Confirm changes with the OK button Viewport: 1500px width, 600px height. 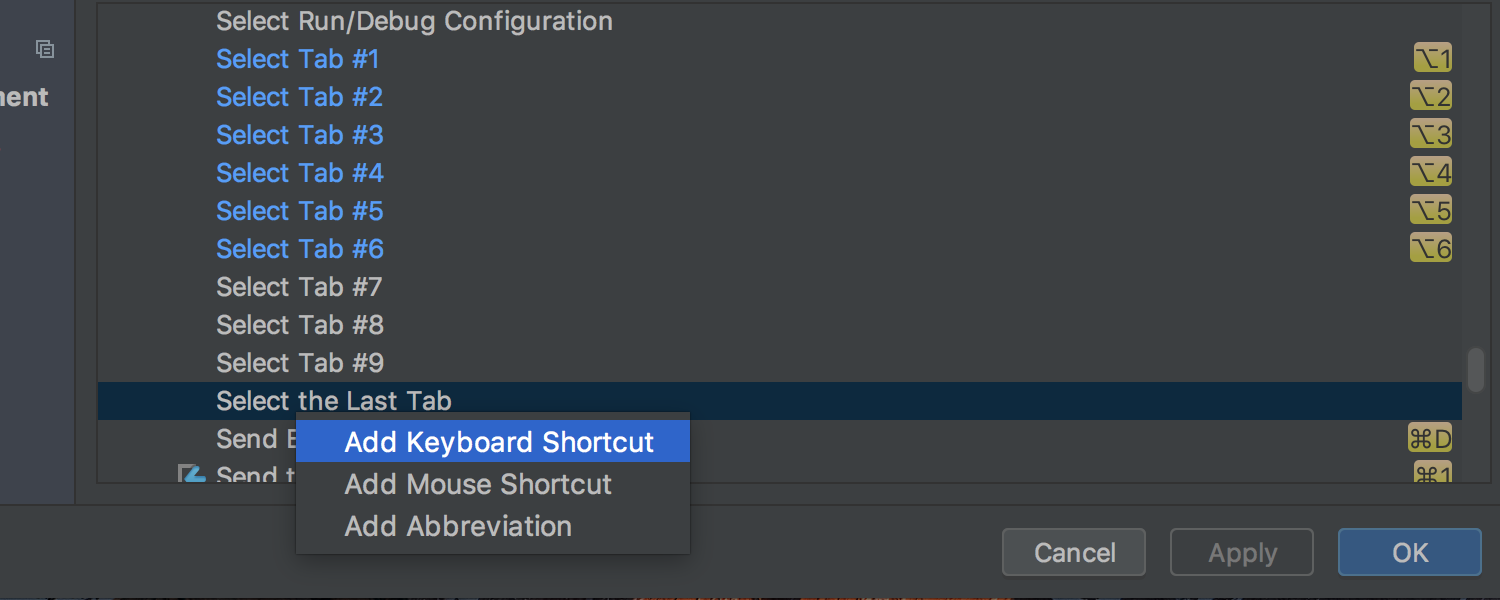pyautogui.click(x=1410, y=553)
